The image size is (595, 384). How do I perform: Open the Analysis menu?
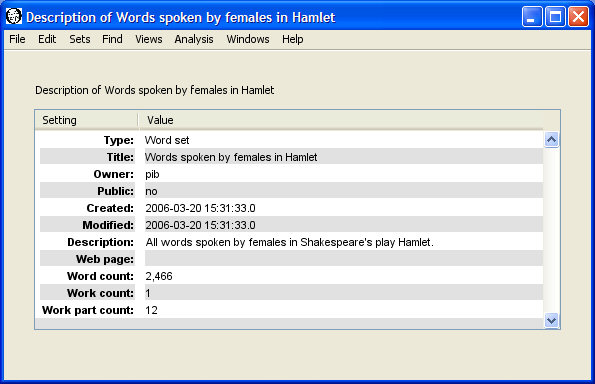click(x=194, y=39)
